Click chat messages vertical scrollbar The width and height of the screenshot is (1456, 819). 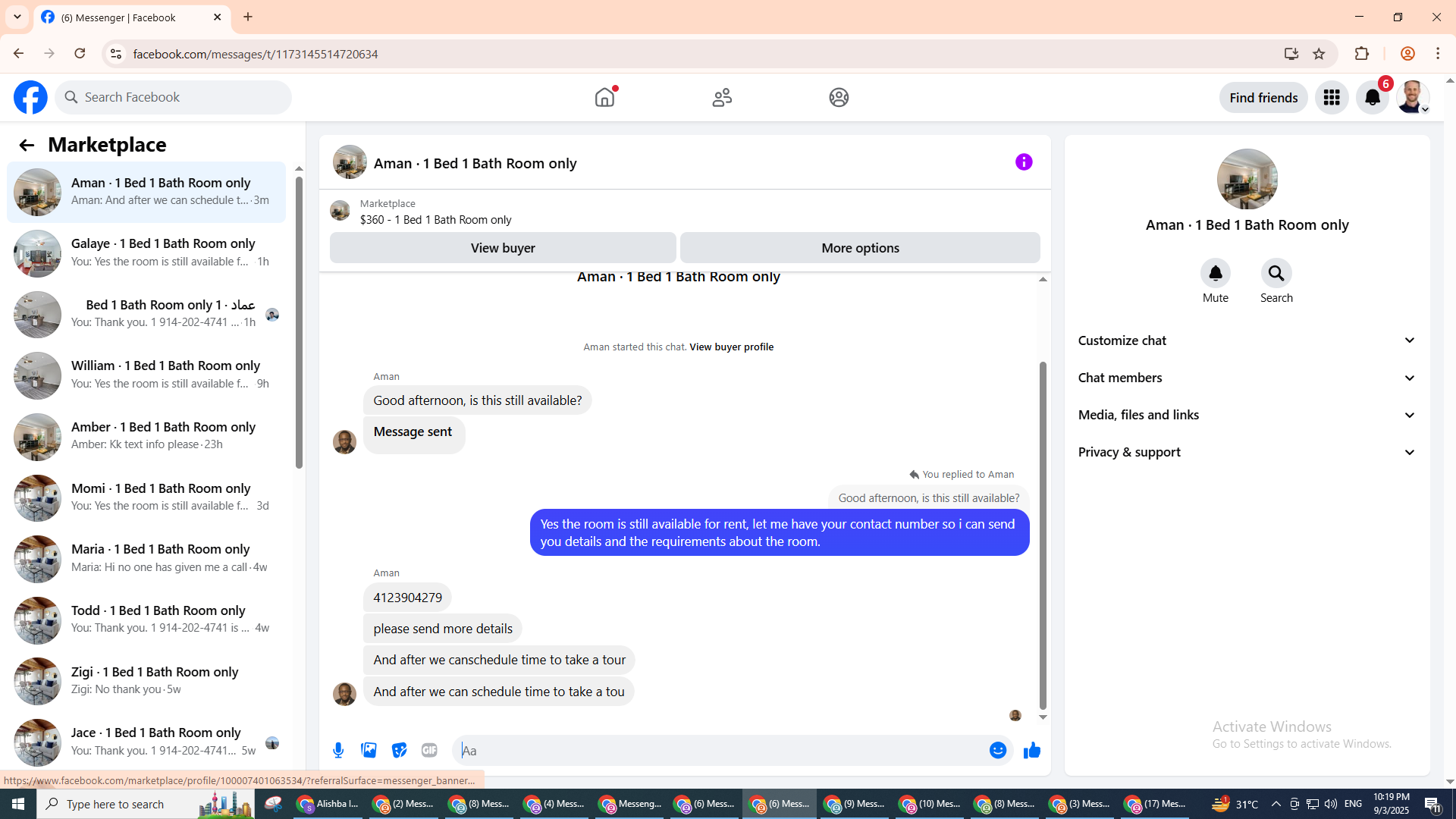pos(1043,535)
